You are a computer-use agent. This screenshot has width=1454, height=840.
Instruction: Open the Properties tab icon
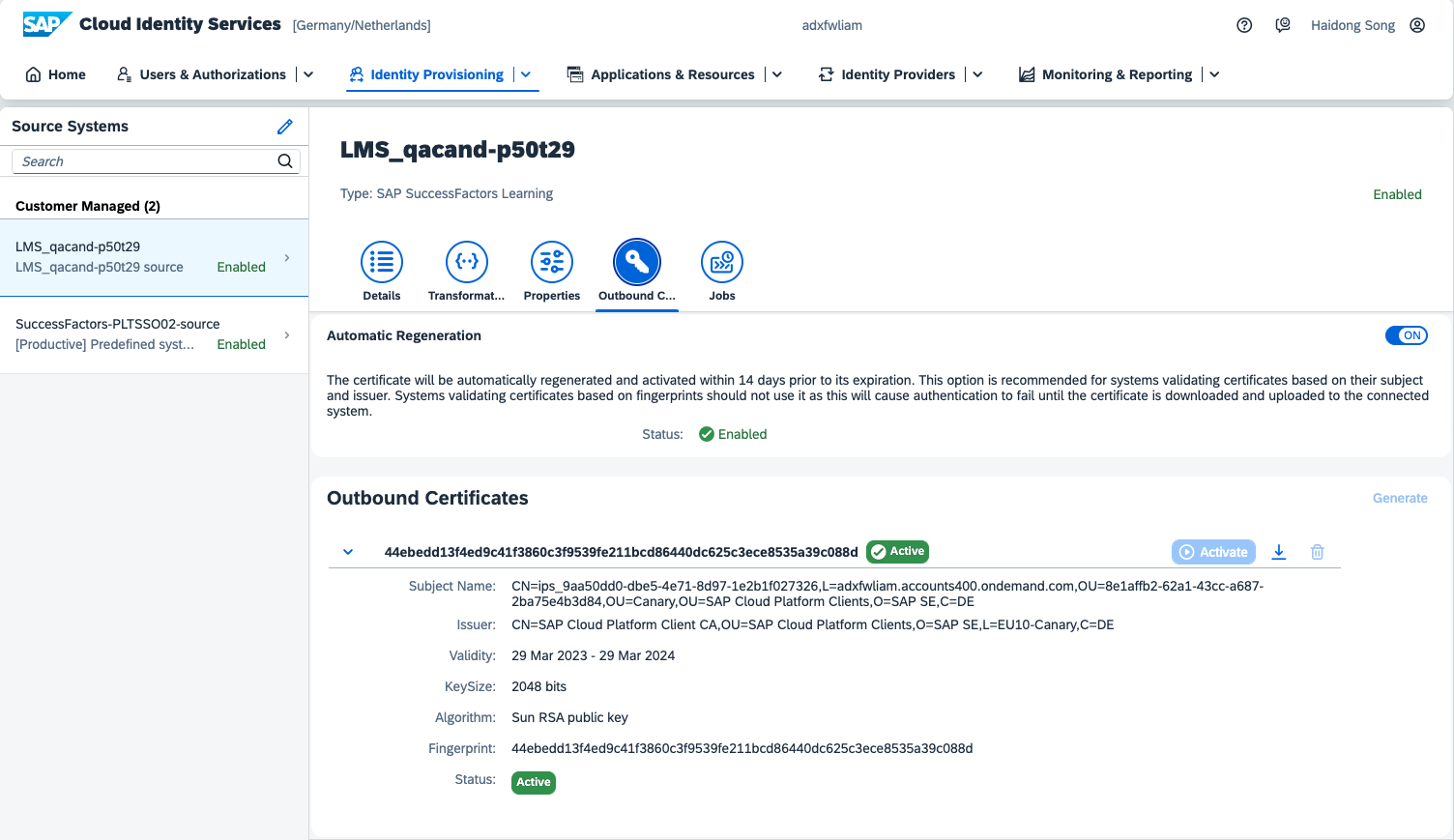(552, 261)
